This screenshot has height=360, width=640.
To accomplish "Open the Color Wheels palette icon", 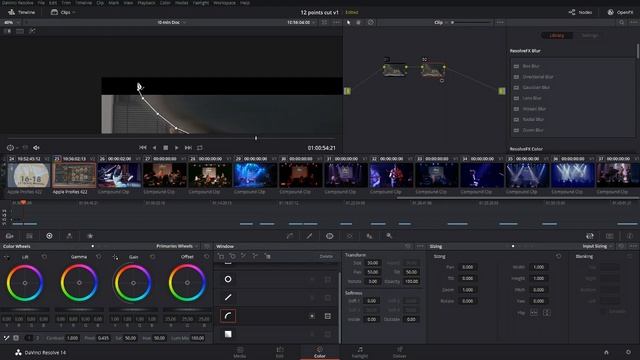I will 49,236.
